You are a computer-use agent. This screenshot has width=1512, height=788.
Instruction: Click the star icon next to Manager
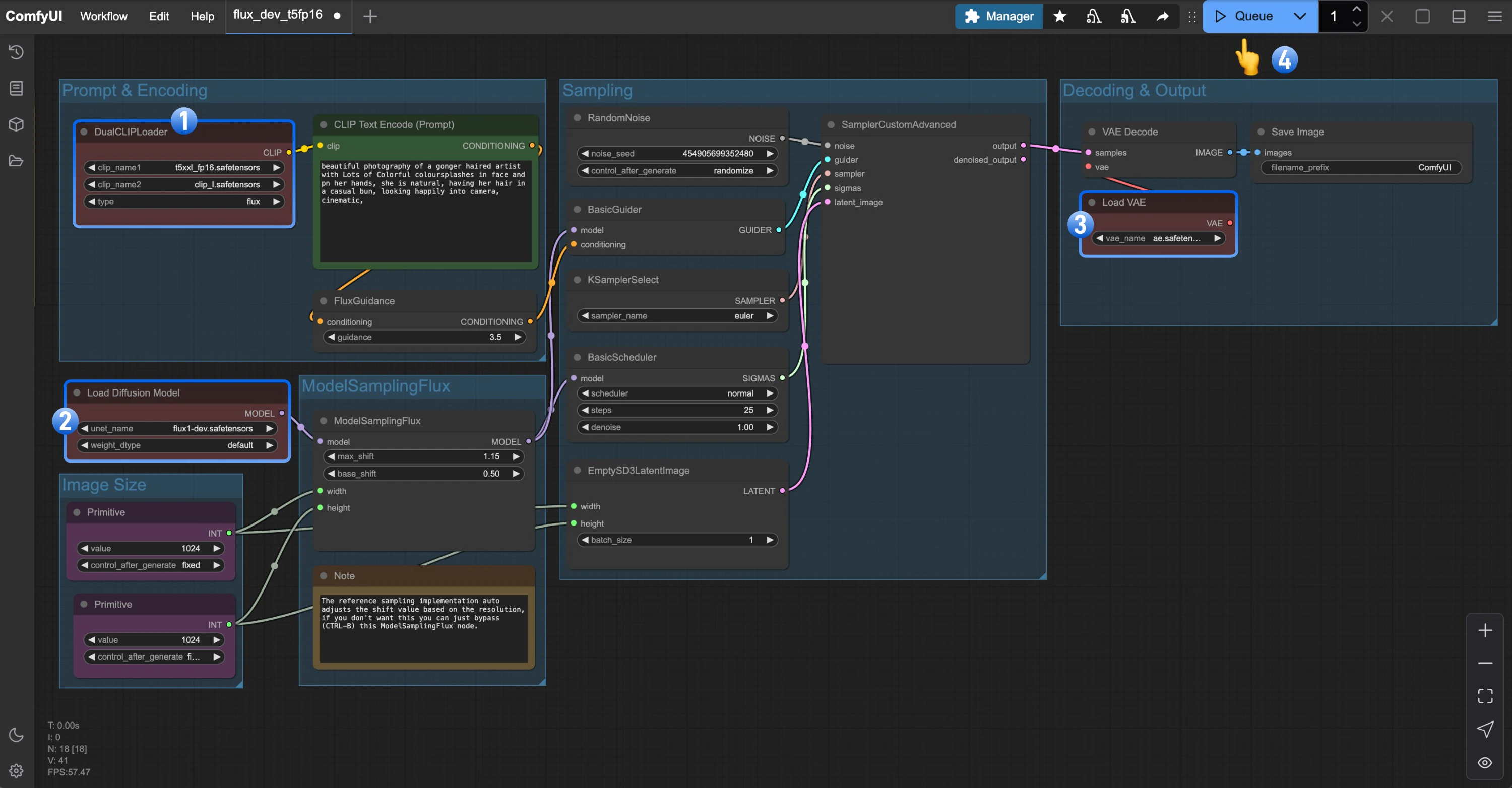tap(1059, 16)
